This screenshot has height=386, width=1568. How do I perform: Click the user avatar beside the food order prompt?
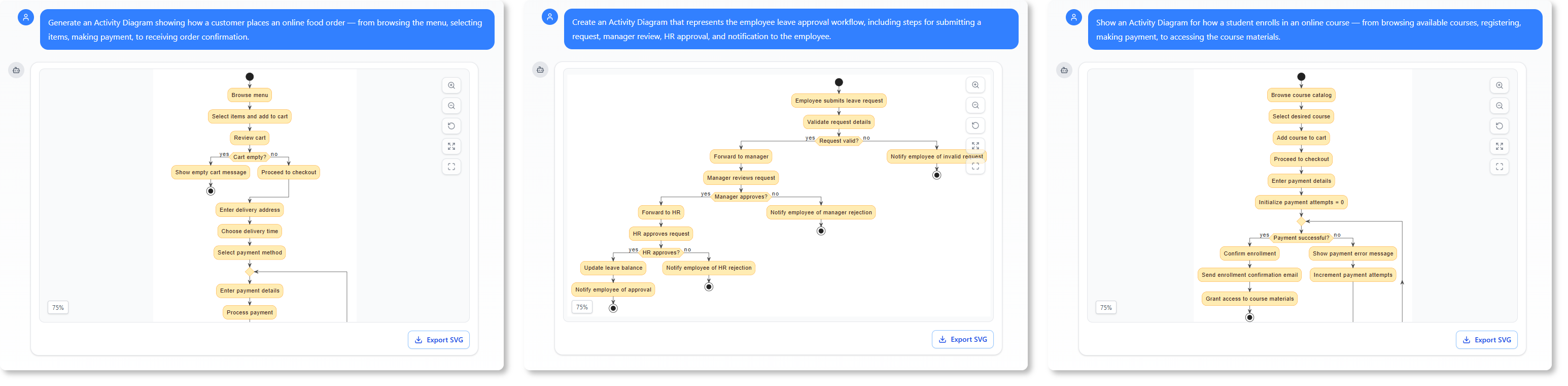click(25, 18)
